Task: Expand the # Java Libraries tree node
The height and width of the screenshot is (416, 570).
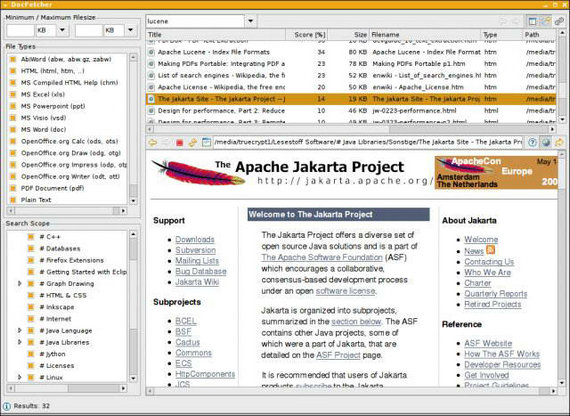Action: 20,342
